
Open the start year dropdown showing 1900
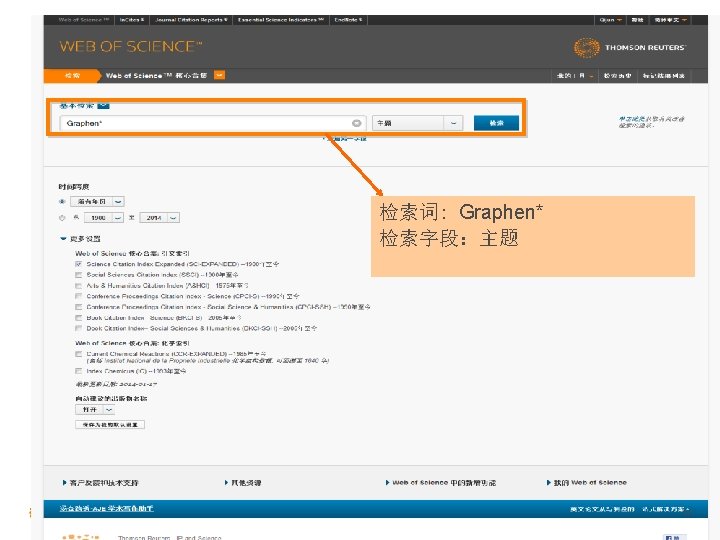104,218
